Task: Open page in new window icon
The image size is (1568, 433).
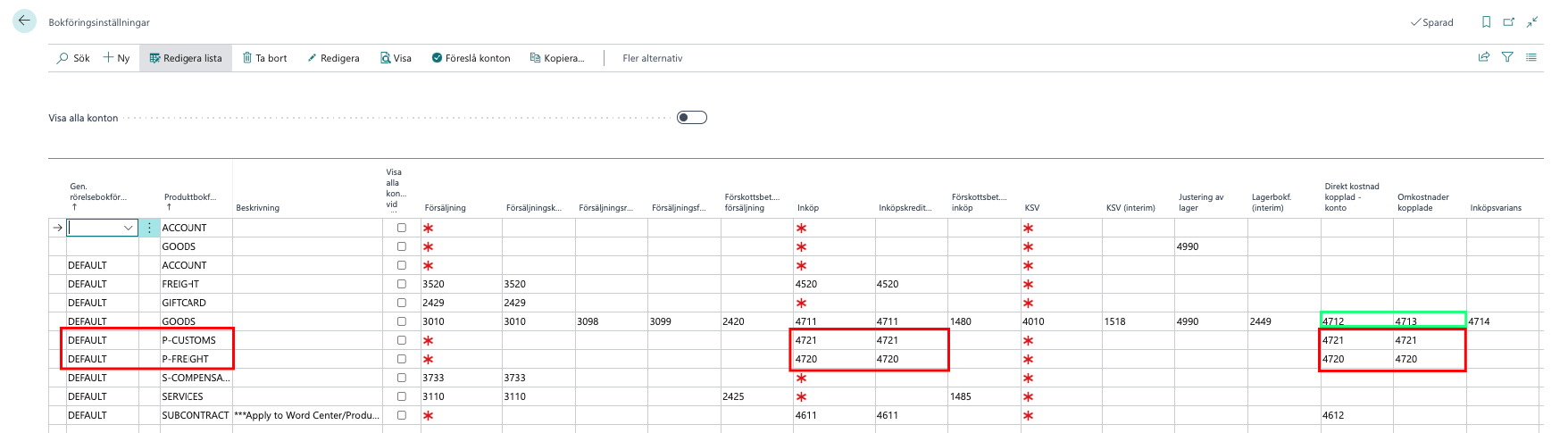Action: click(1509, 22)
